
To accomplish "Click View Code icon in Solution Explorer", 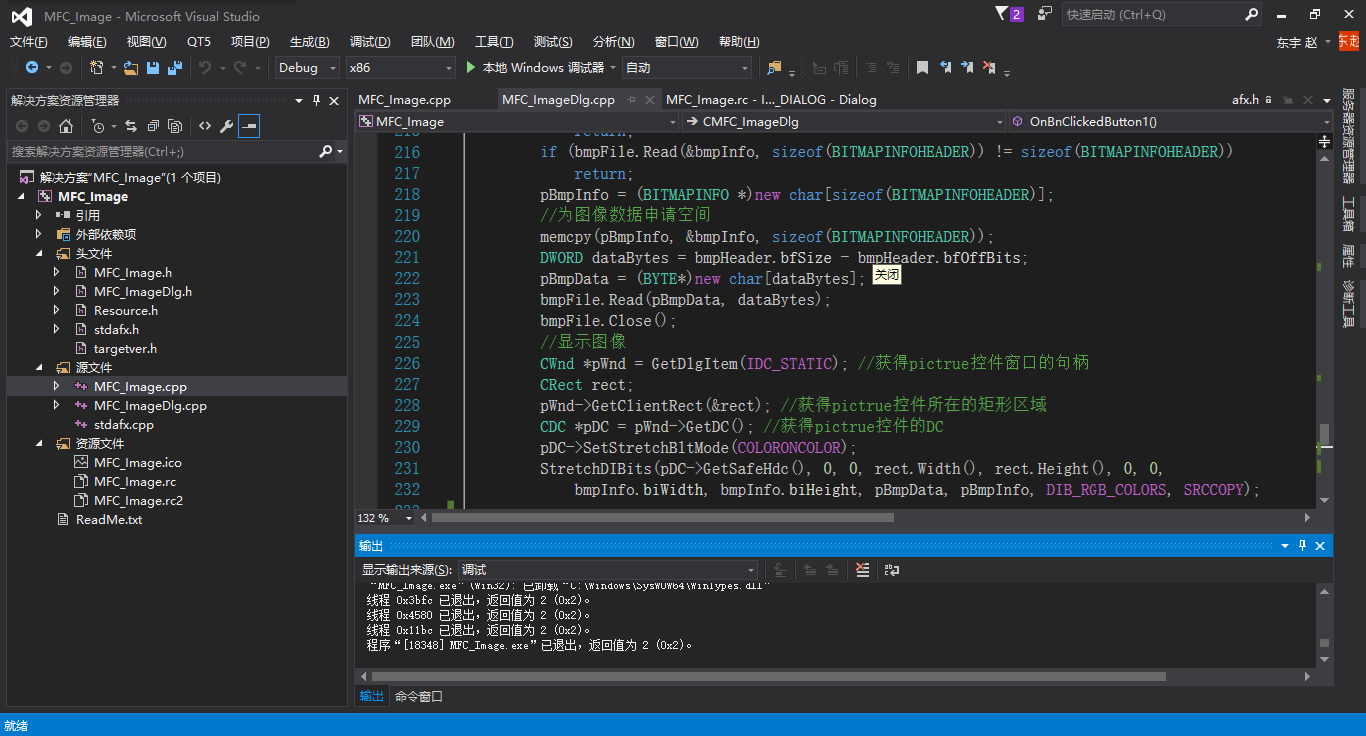I will pyautogui.click(x=205, y=126).
